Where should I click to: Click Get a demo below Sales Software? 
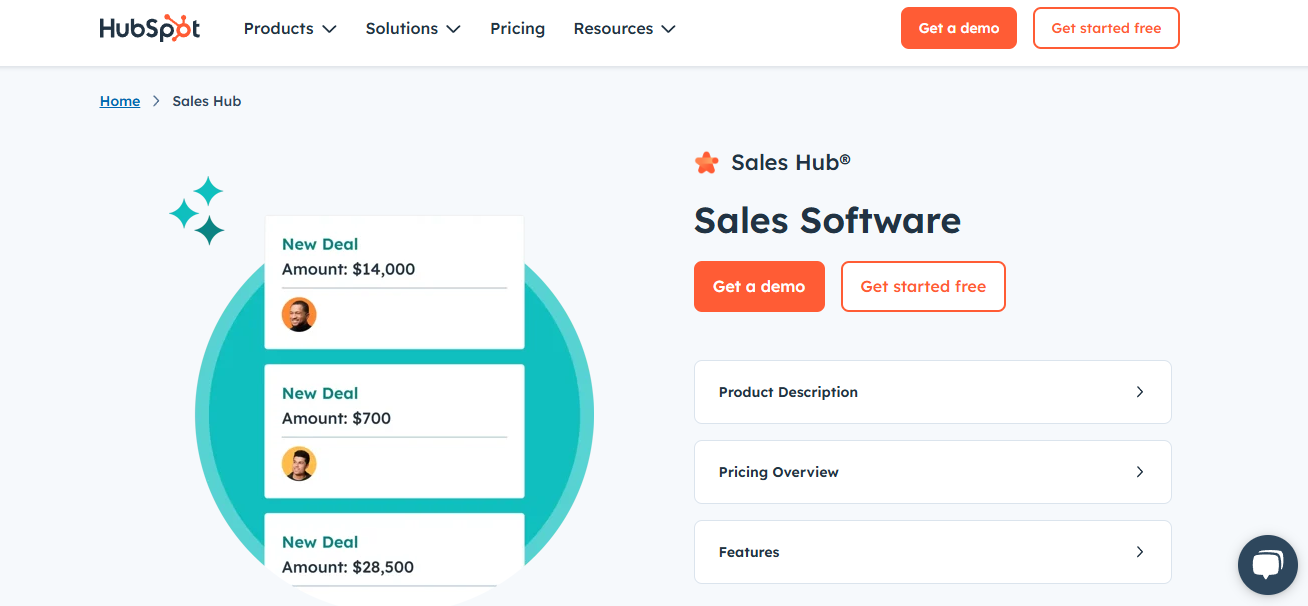[x=759, y=286]
